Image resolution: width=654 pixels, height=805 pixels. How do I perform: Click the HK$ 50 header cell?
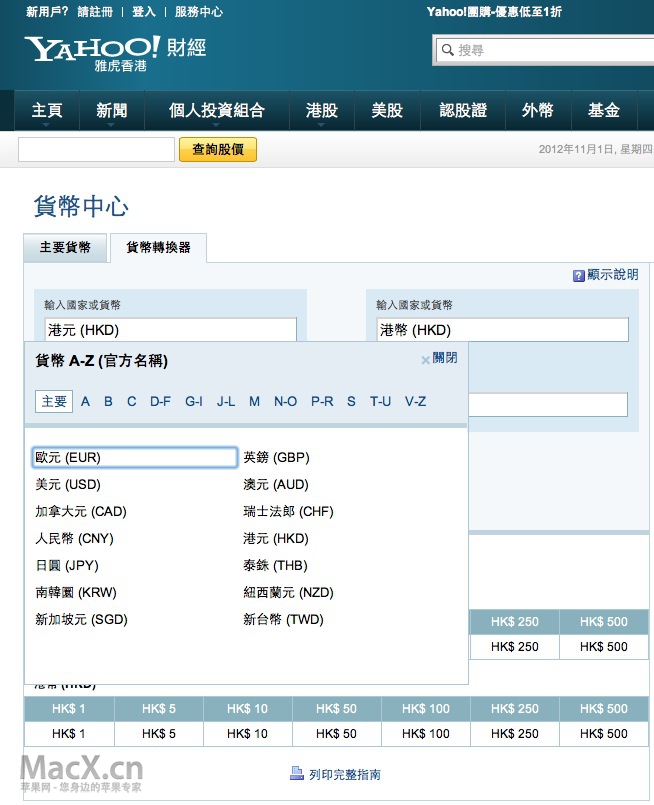click(x=336, y=709)
